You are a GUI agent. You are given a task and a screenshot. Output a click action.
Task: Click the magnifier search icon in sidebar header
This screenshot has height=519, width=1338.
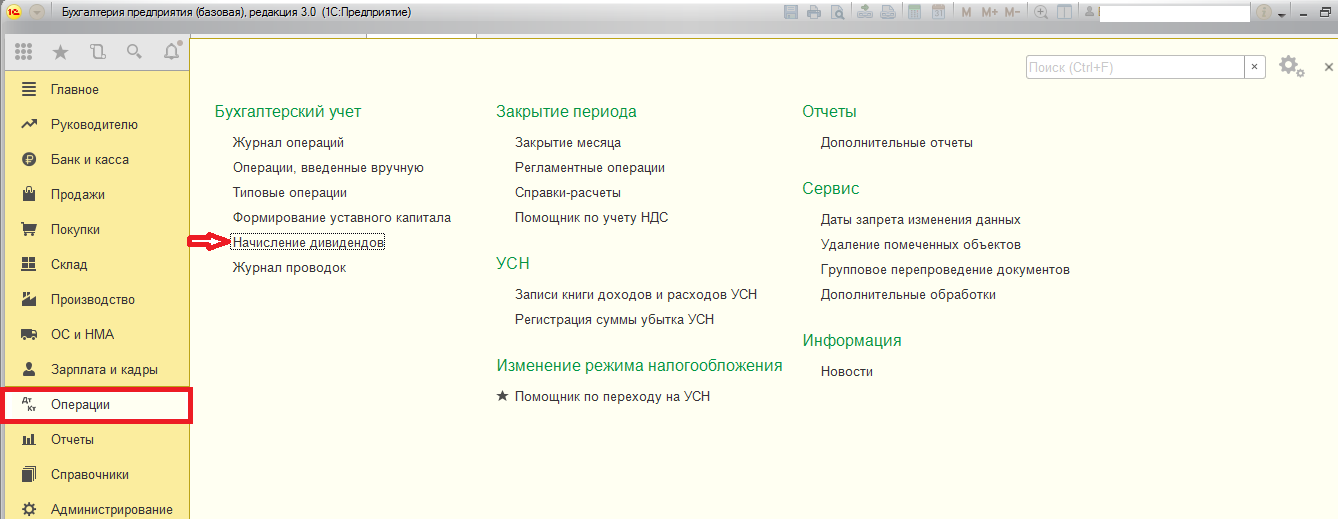coord(134,52)
